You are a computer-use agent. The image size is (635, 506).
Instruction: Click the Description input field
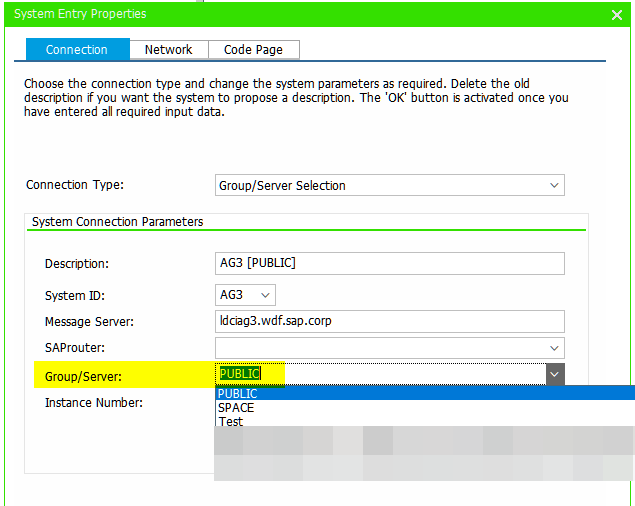coord(390,263)
